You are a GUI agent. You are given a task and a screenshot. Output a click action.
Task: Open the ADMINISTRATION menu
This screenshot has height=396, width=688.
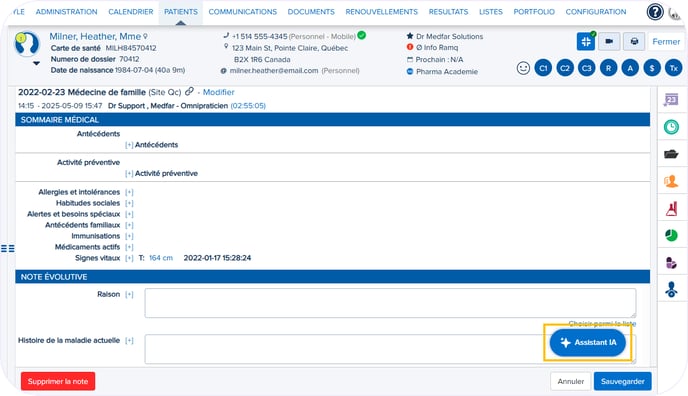point(66,12)
